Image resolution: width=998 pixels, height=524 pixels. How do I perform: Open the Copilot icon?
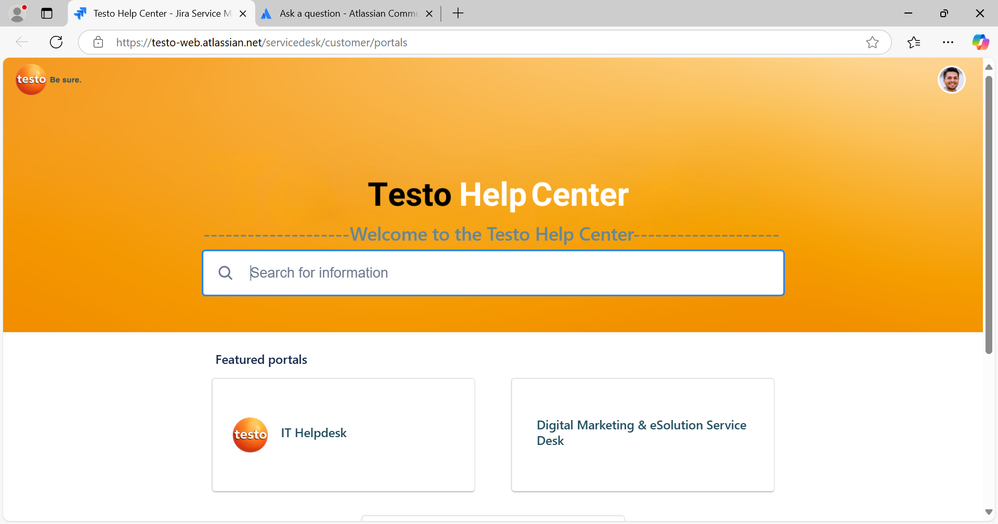point(980,43)
